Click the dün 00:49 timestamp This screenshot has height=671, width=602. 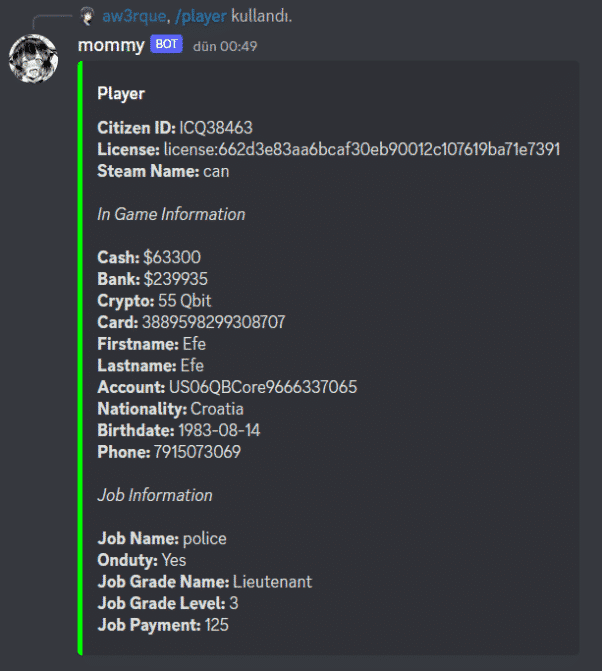[225, 46]
